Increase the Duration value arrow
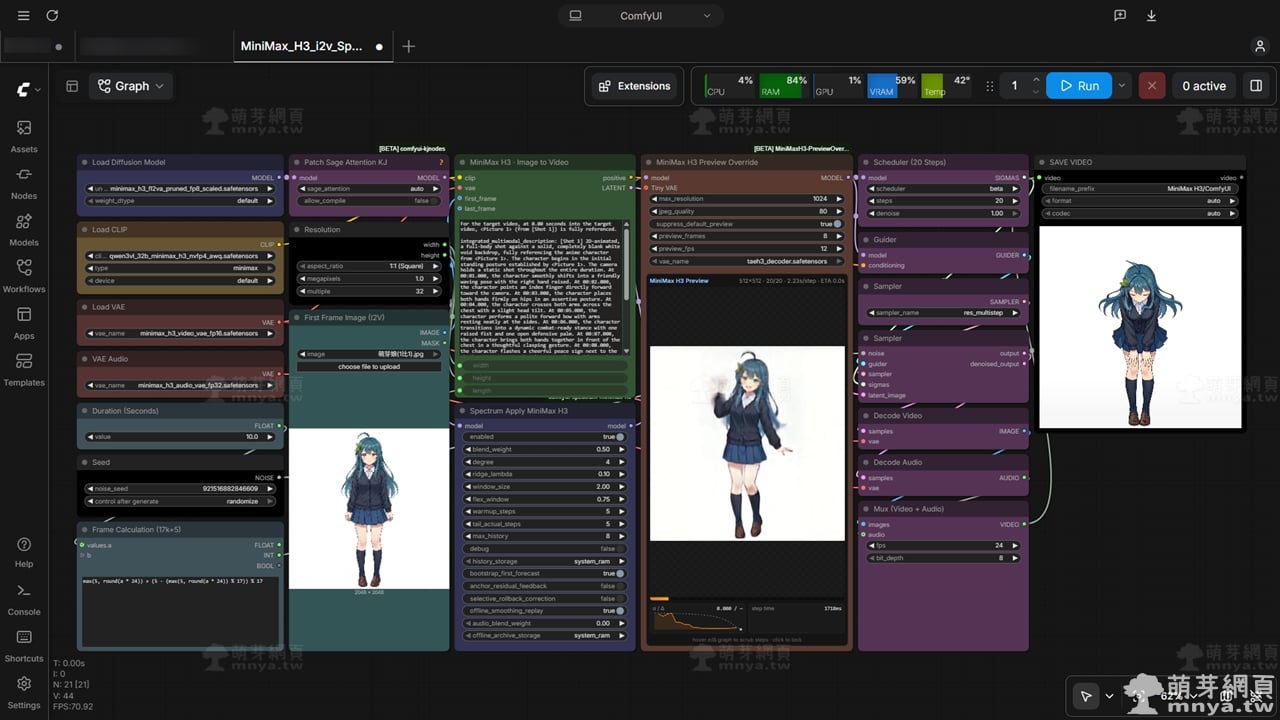Screen dimensions: 1280x720 [x=270, y=437]
